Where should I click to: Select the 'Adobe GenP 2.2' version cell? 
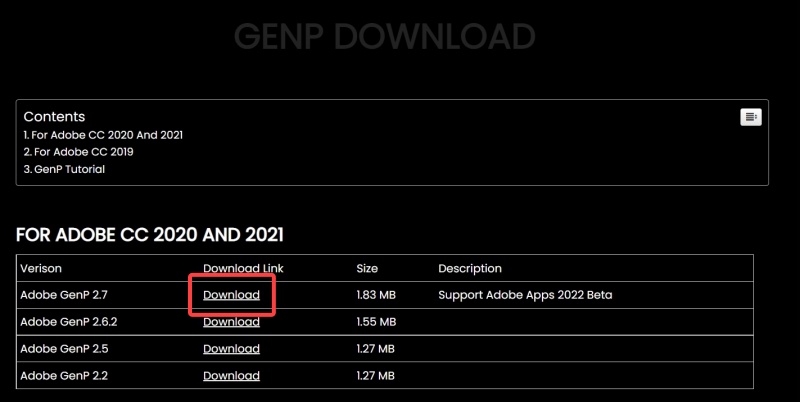click(64, 376)
